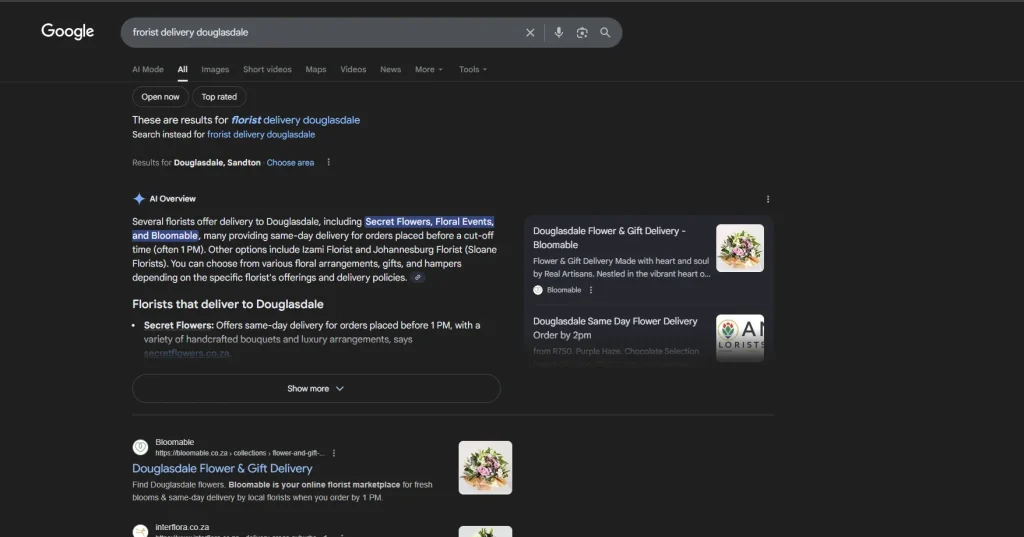Expand the Tools dropdown

[x=473, y=69]
